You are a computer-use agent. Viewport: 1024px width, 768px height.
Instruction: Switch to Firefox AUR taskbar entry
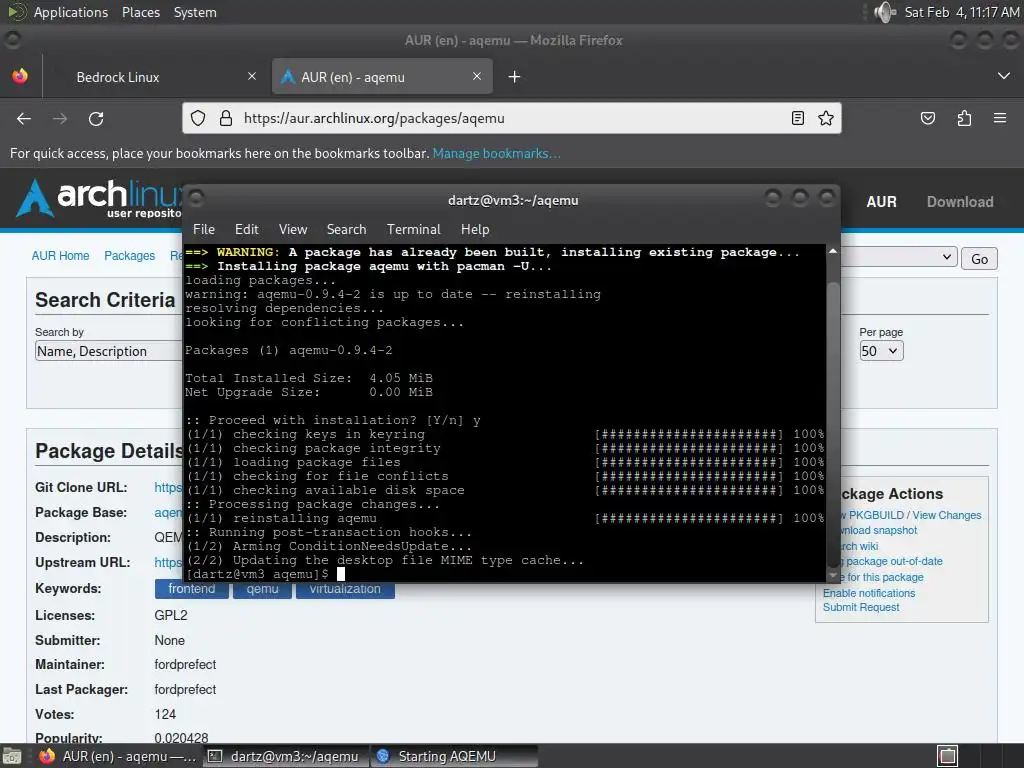118,756
